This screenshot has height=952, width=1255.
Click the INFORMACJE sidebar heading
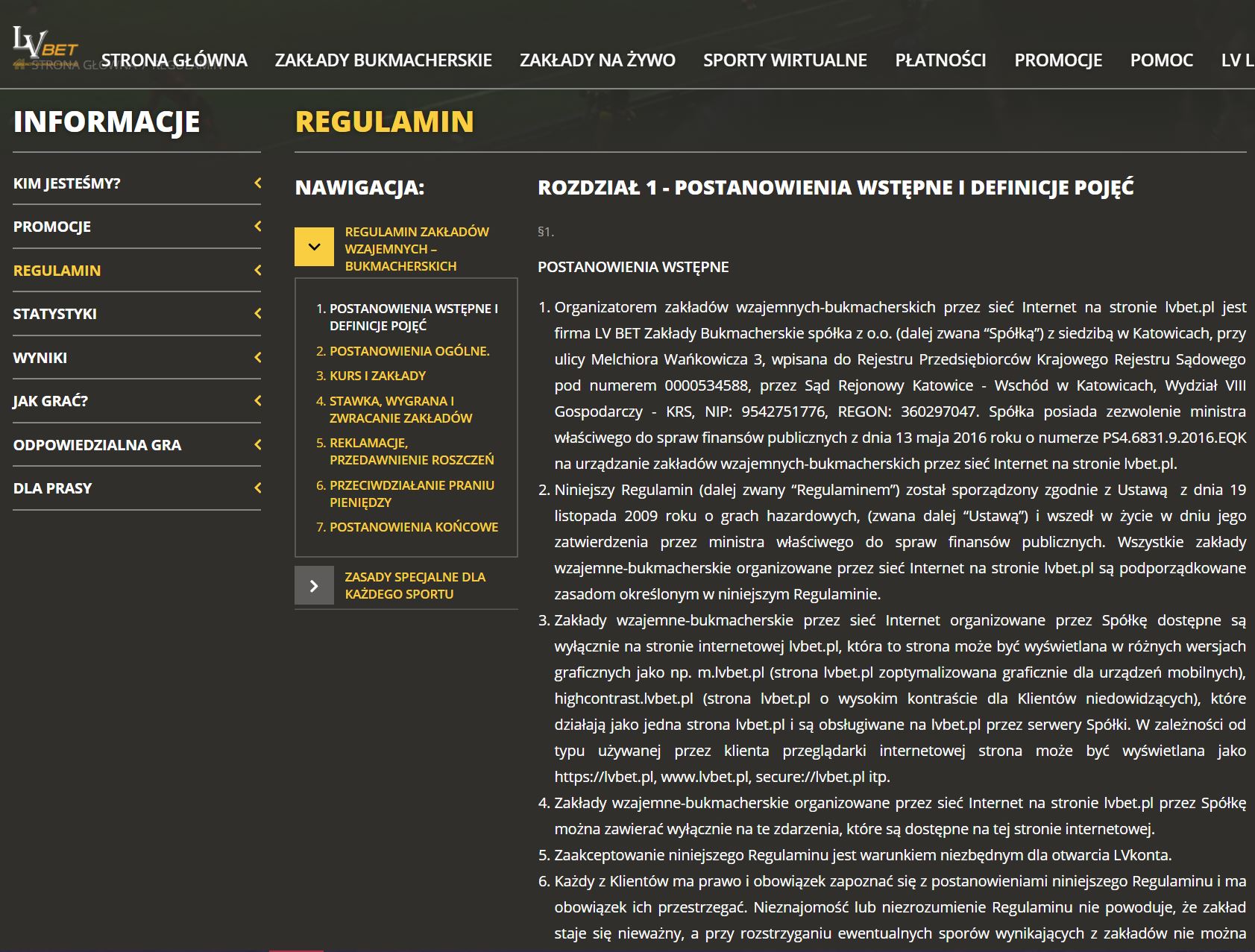pos(107,122)
